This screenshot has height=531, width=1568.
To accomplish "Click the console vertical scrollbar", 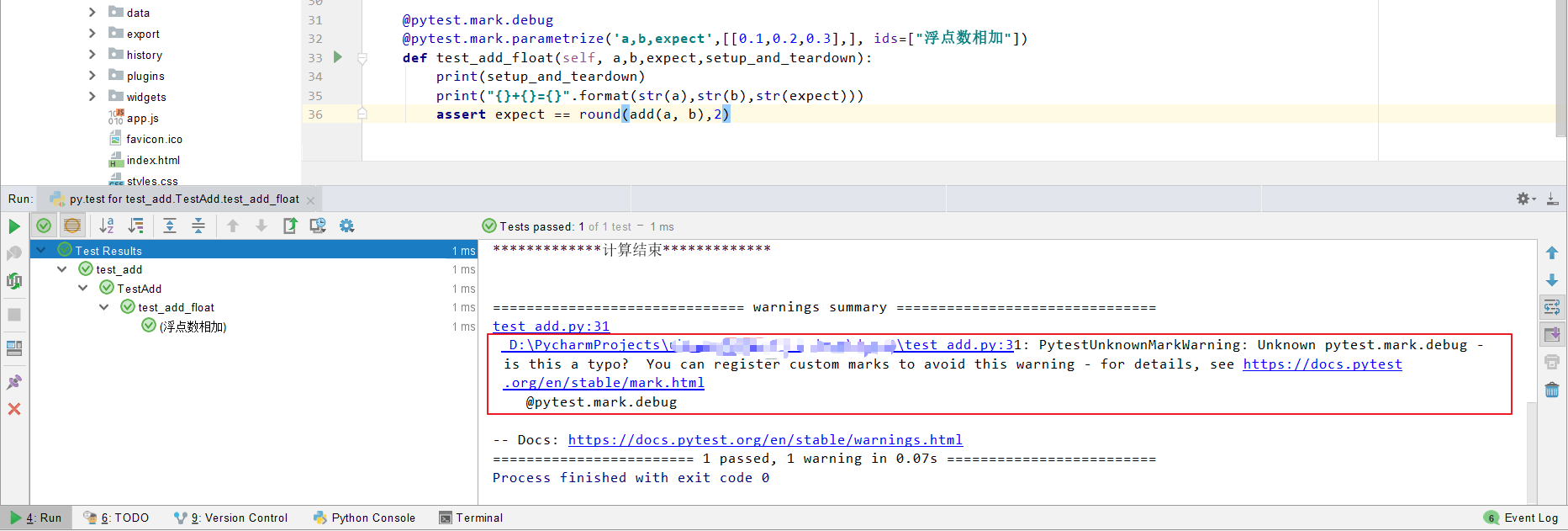I will (x=1532, y=454).
